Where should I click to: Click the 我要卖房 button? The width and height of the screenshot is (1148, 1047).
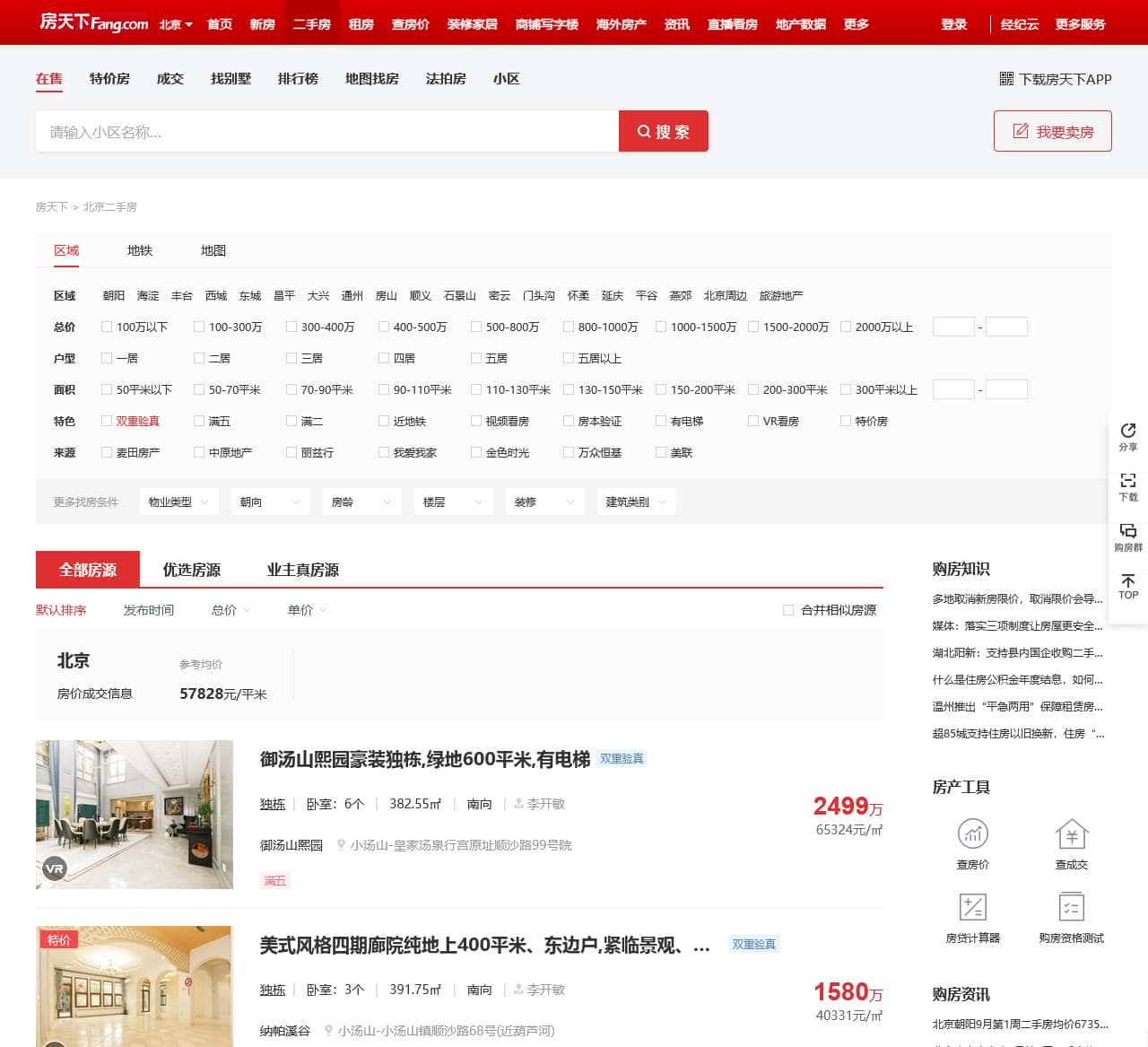pyautogui.click(x=1052, y=131)
